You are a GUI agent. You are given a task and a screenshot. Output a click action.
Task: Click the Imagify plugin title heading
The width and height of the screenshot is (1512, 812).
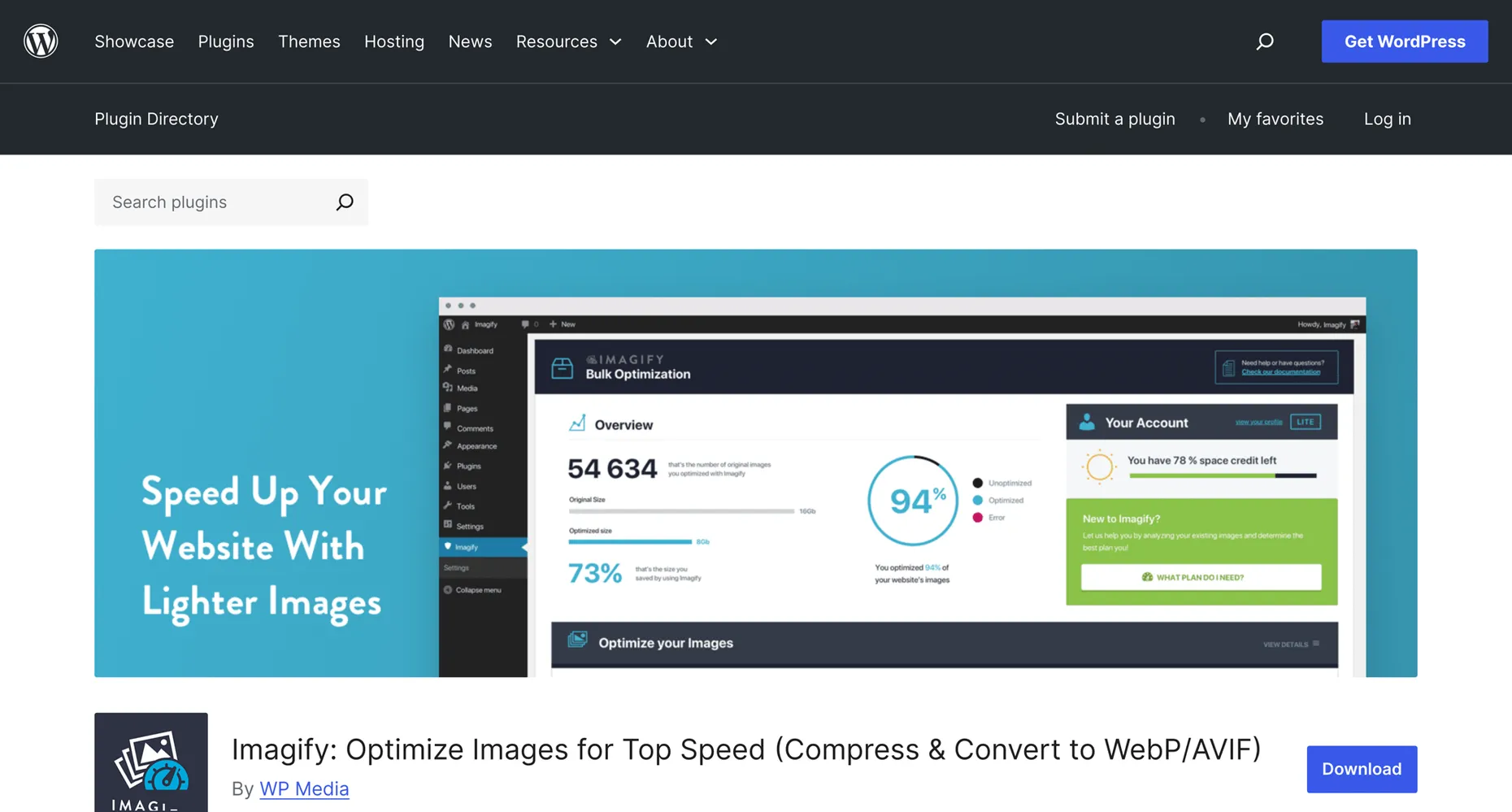click(x=746, y=749)
